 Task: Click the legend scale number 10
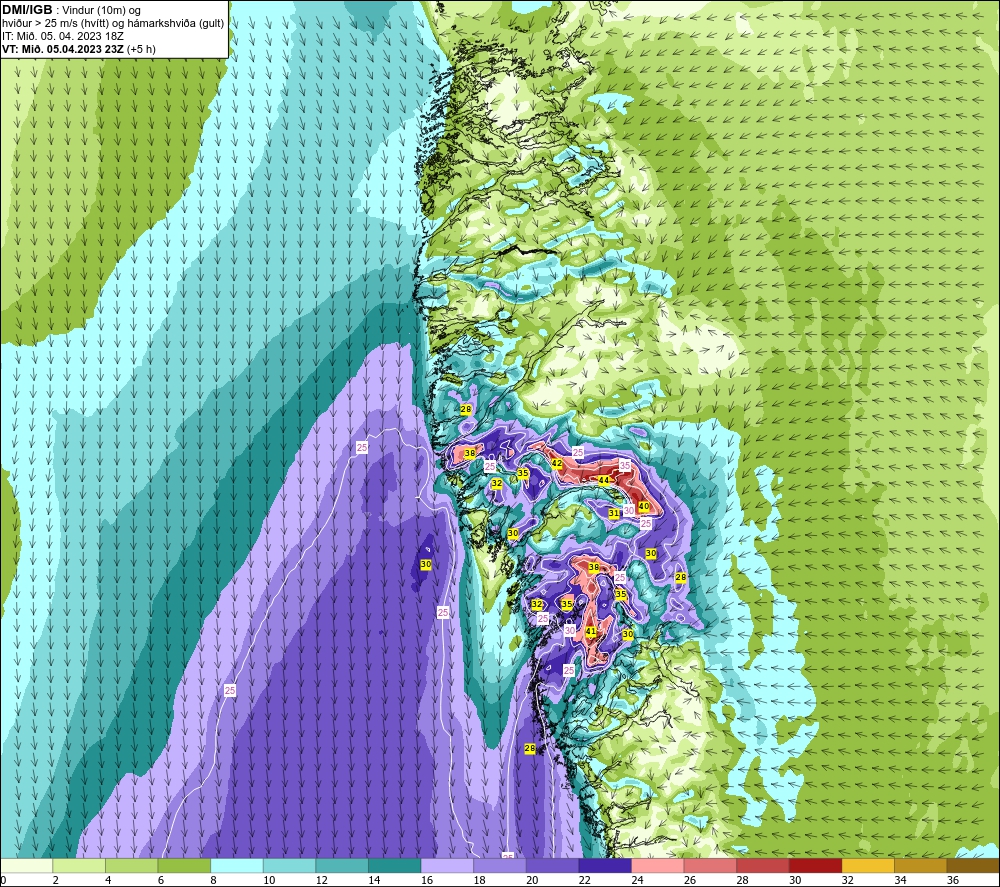tap(269, 881)
